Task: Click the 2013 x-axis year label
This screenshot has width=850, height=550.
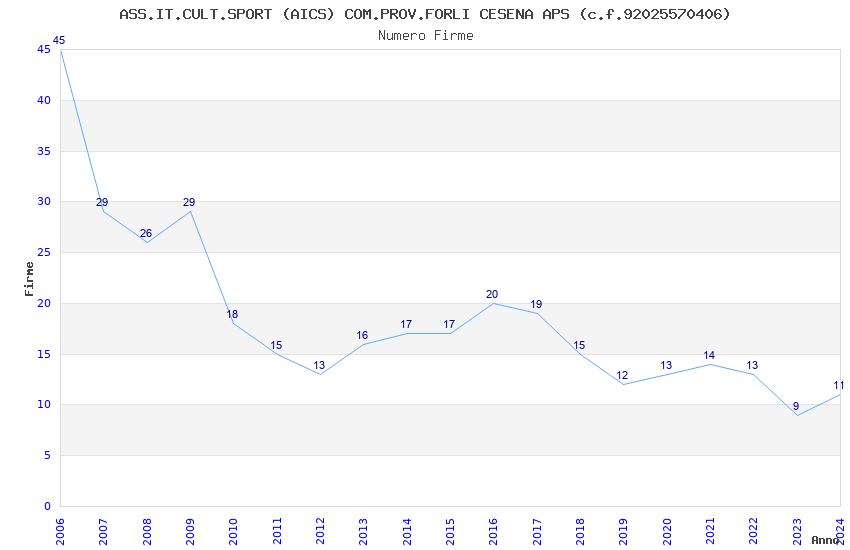Action: coord(364,532)
